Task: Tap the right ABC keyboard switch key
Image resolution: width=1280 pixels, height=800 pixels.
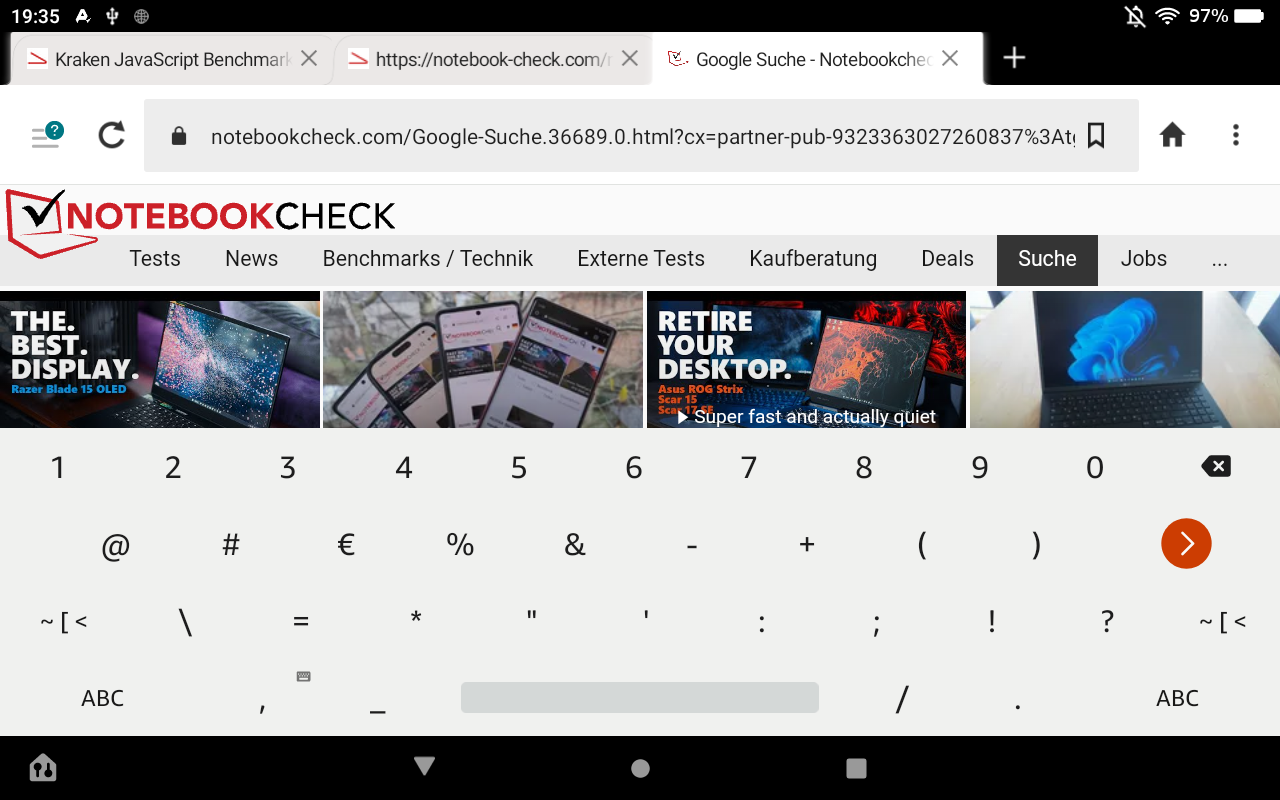Action: (1177, 698)
